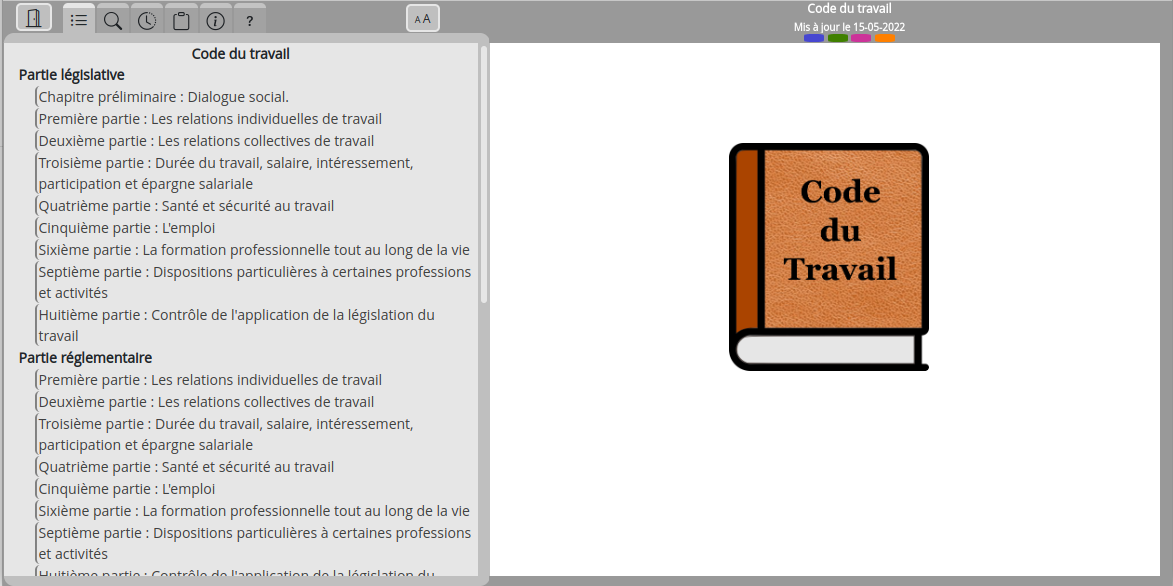The image size is (1173, 586).
Task: Open Sixième partie : La formation professionnelle
Action: (x=252, y=249)
